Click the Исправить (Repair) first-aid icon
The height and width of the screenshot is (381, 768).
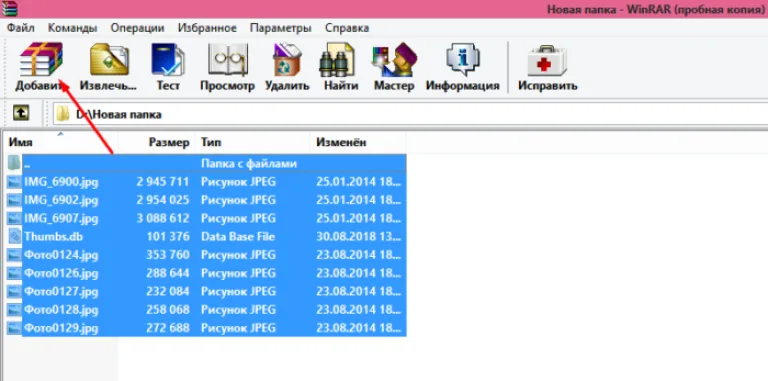click(x=547, y=60)
